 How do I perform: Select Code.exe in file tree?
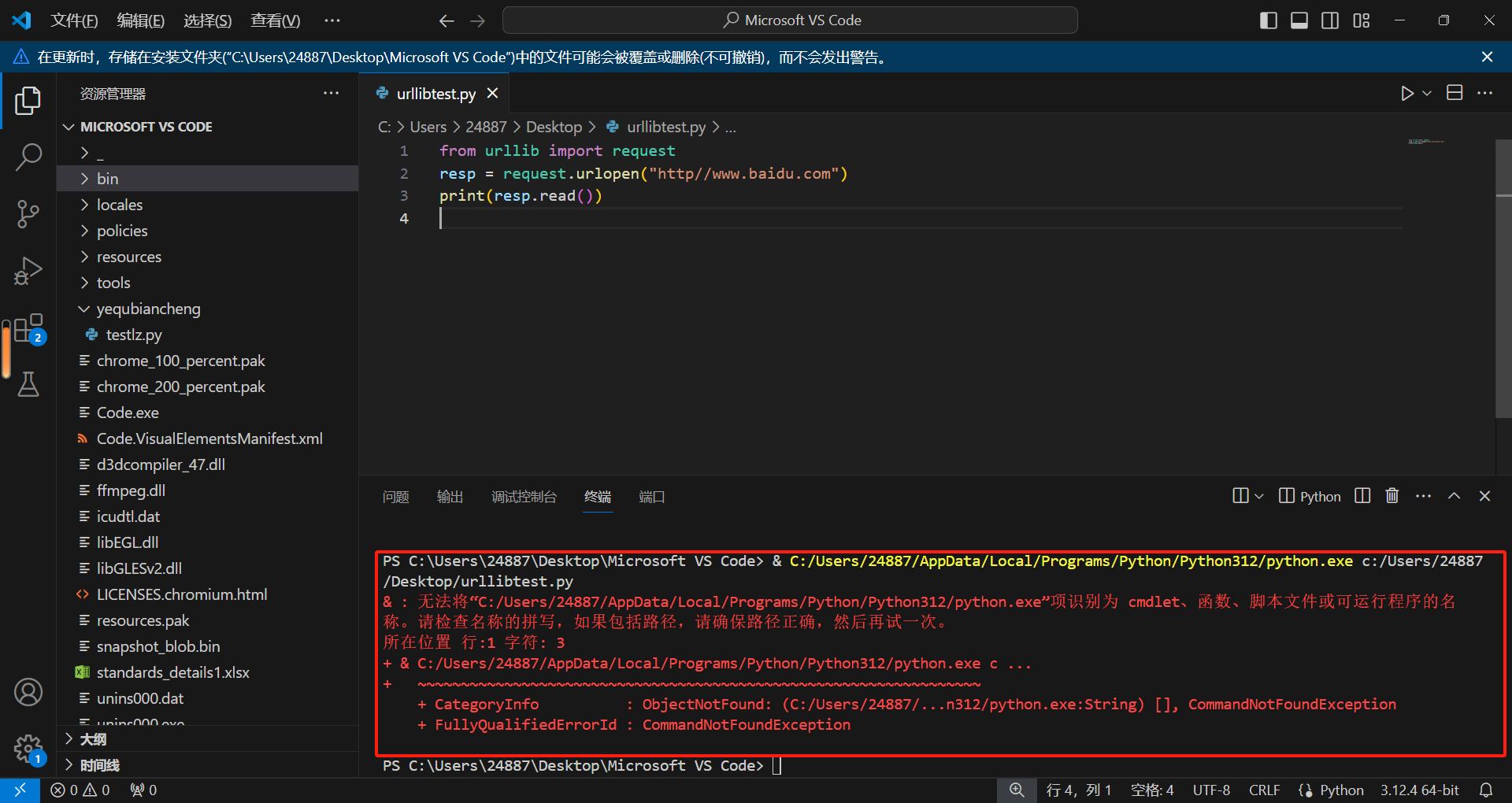pyautogui.click(x=207, y=413)
